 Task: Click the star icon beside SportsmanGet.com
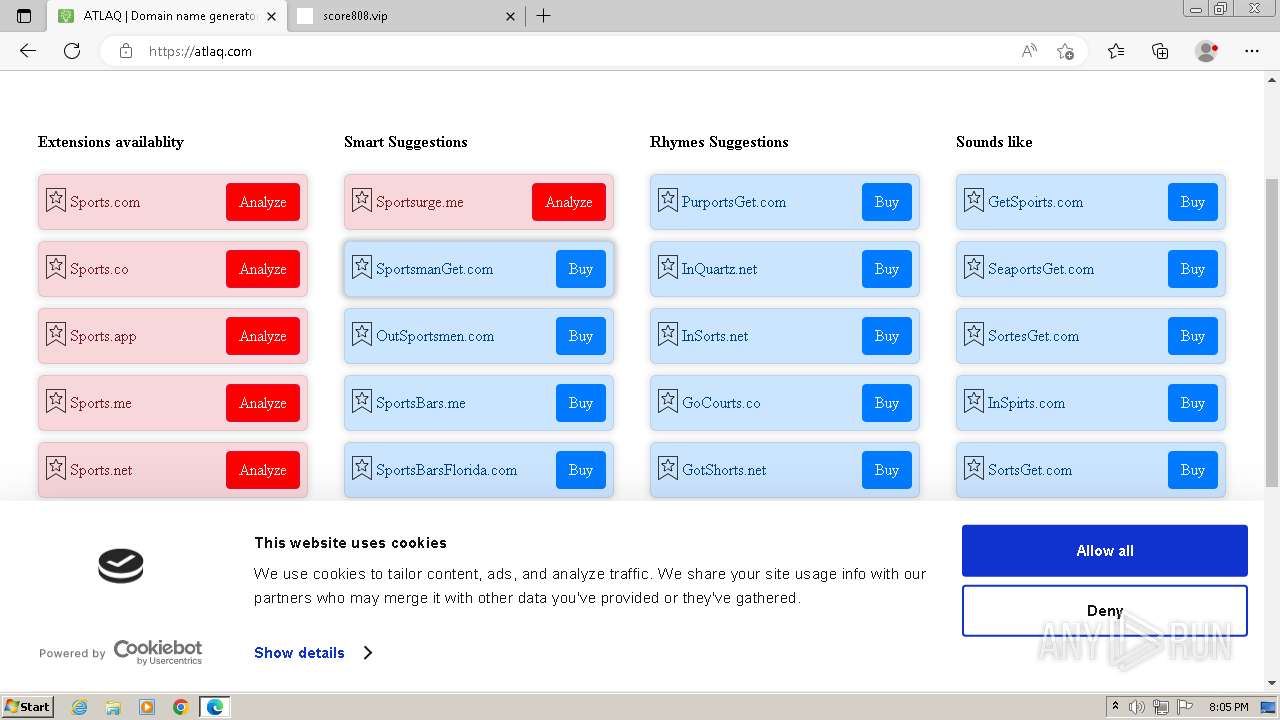coord(362,267)
